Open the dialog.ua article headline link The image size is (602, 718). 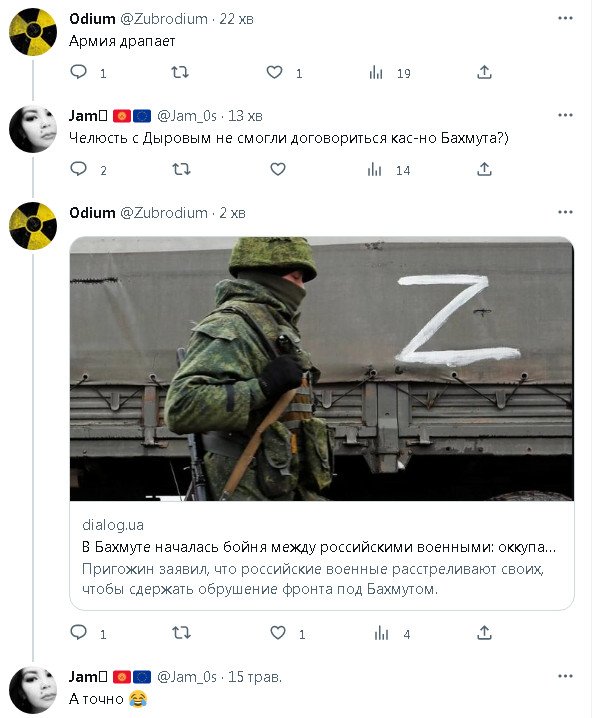coord(318,548)
